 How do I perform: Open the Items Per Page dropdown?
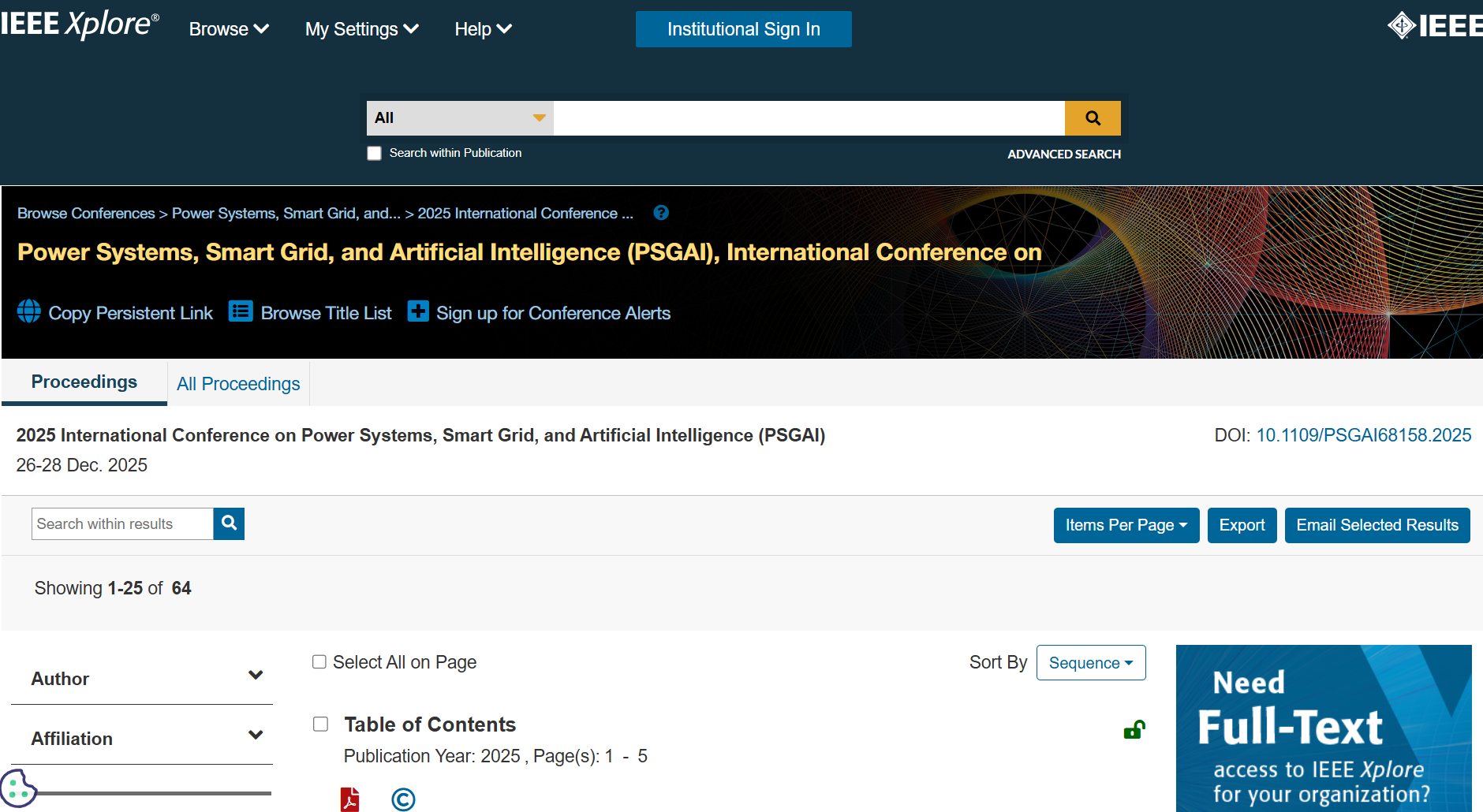coord(1126,525)
